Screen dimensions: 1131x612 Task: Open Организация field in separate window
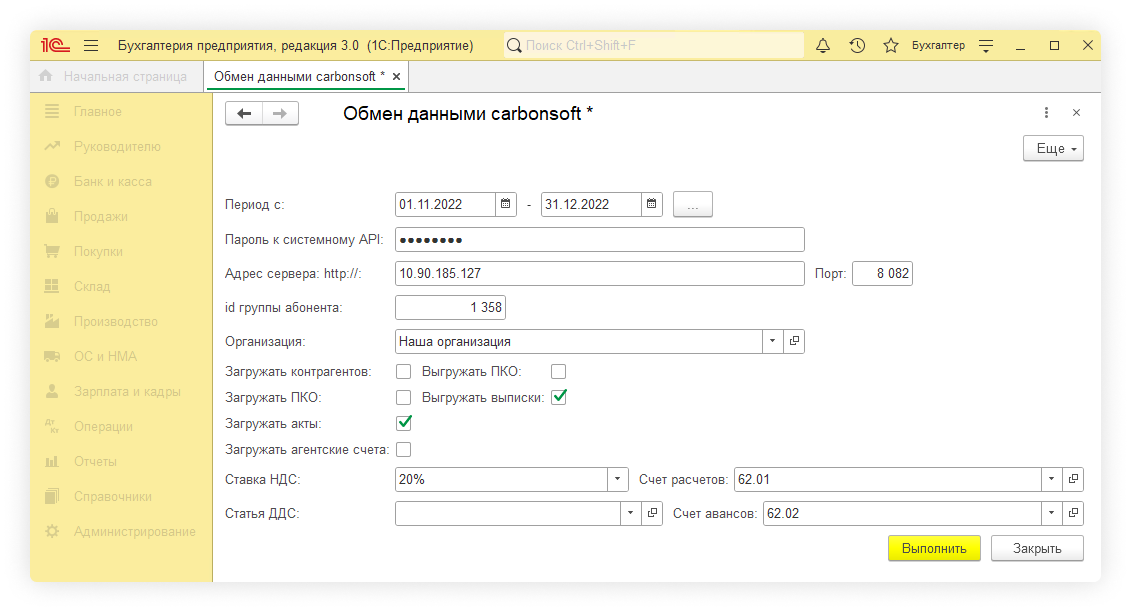pos(794,342)
